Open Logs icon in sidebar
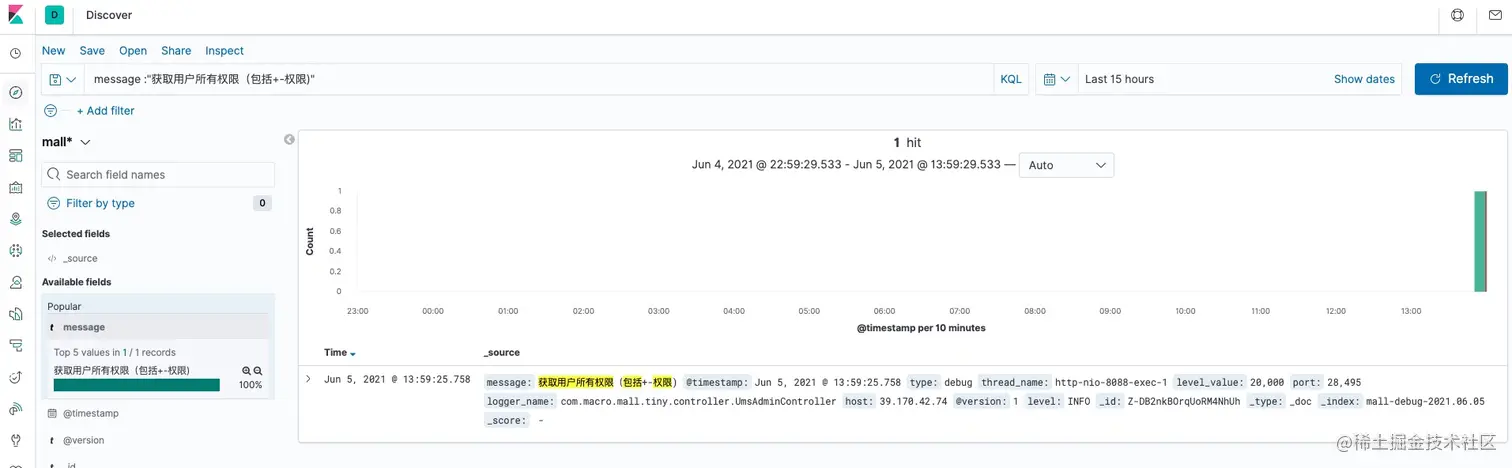This screenshot has height=468, width=1512. point(15,313)
